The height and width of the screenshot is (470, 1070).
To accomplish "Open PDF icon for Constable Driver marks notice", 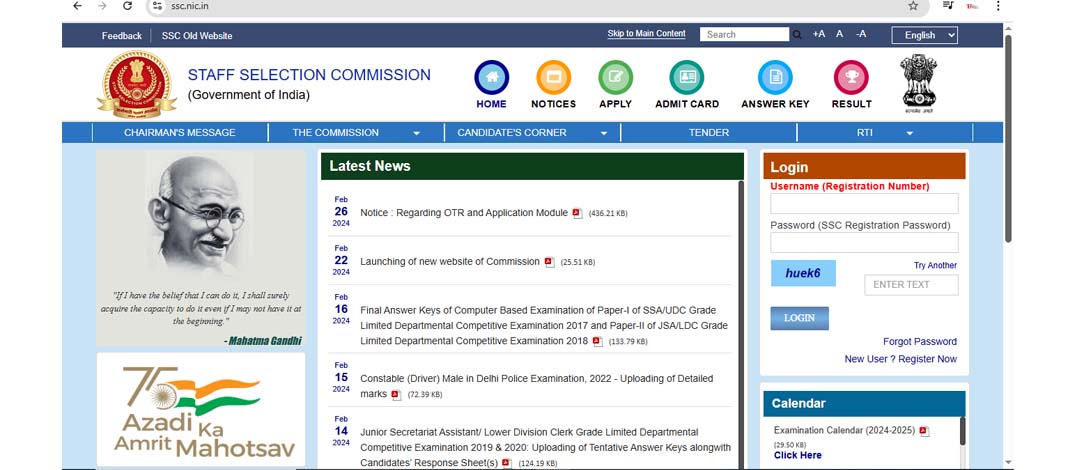I will [x=396, y=394].
